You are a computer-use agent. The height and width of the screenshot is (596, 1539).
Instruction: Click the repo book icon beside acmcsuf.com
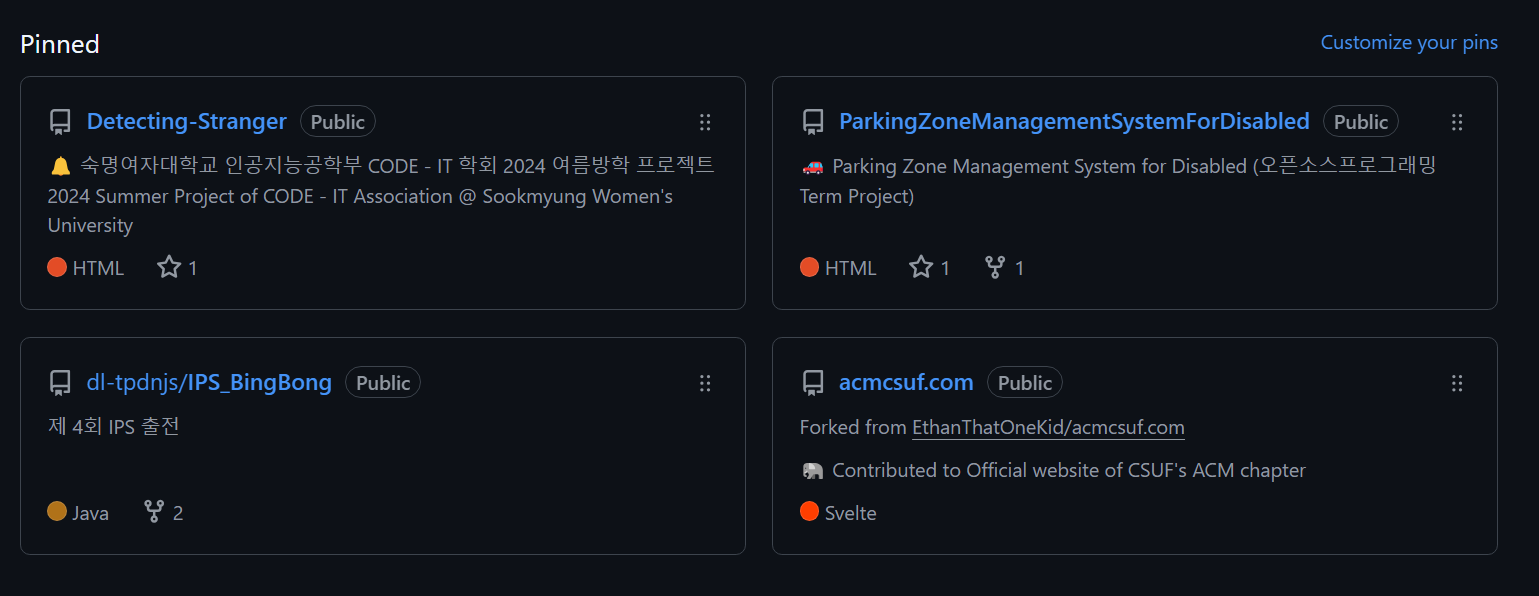[812, 382]
